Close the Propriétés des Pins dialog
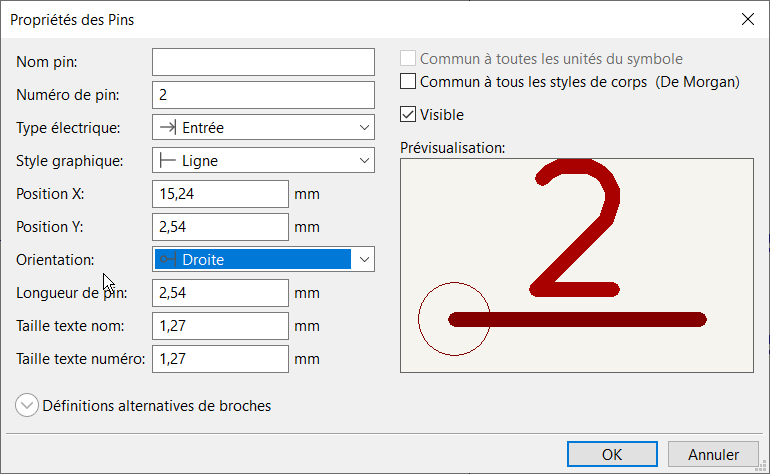Viewport: 770px width, 474px height. 746,17
